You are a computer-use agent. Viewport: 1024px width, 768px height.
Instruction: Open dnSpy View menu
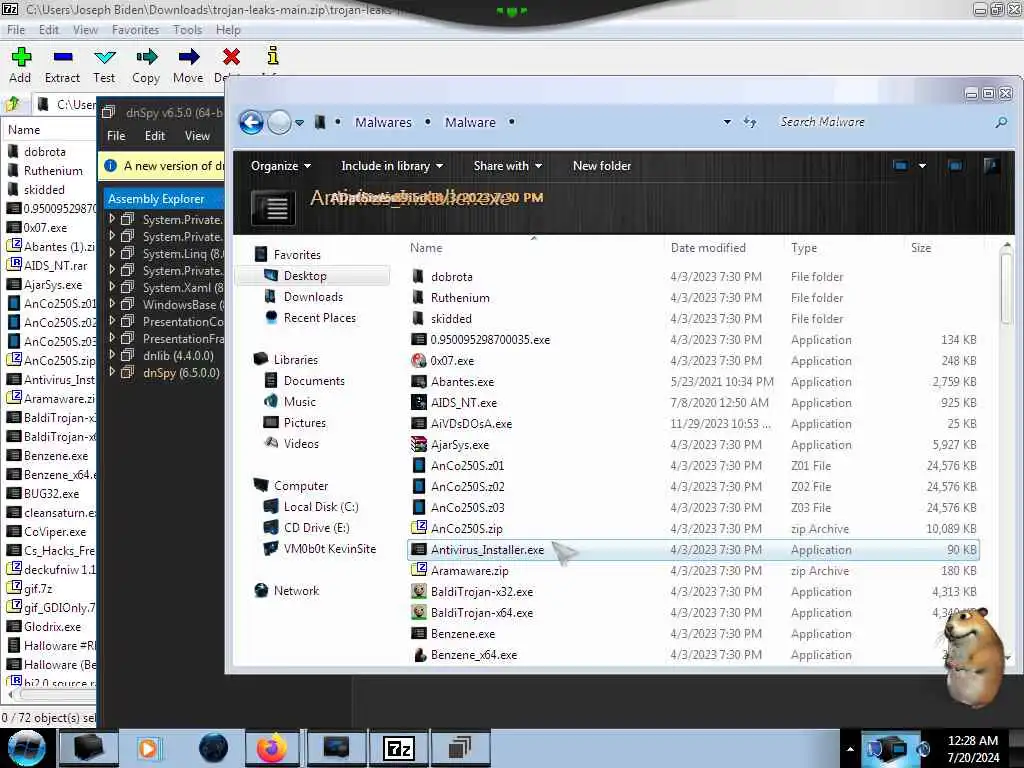click(197, 136)
